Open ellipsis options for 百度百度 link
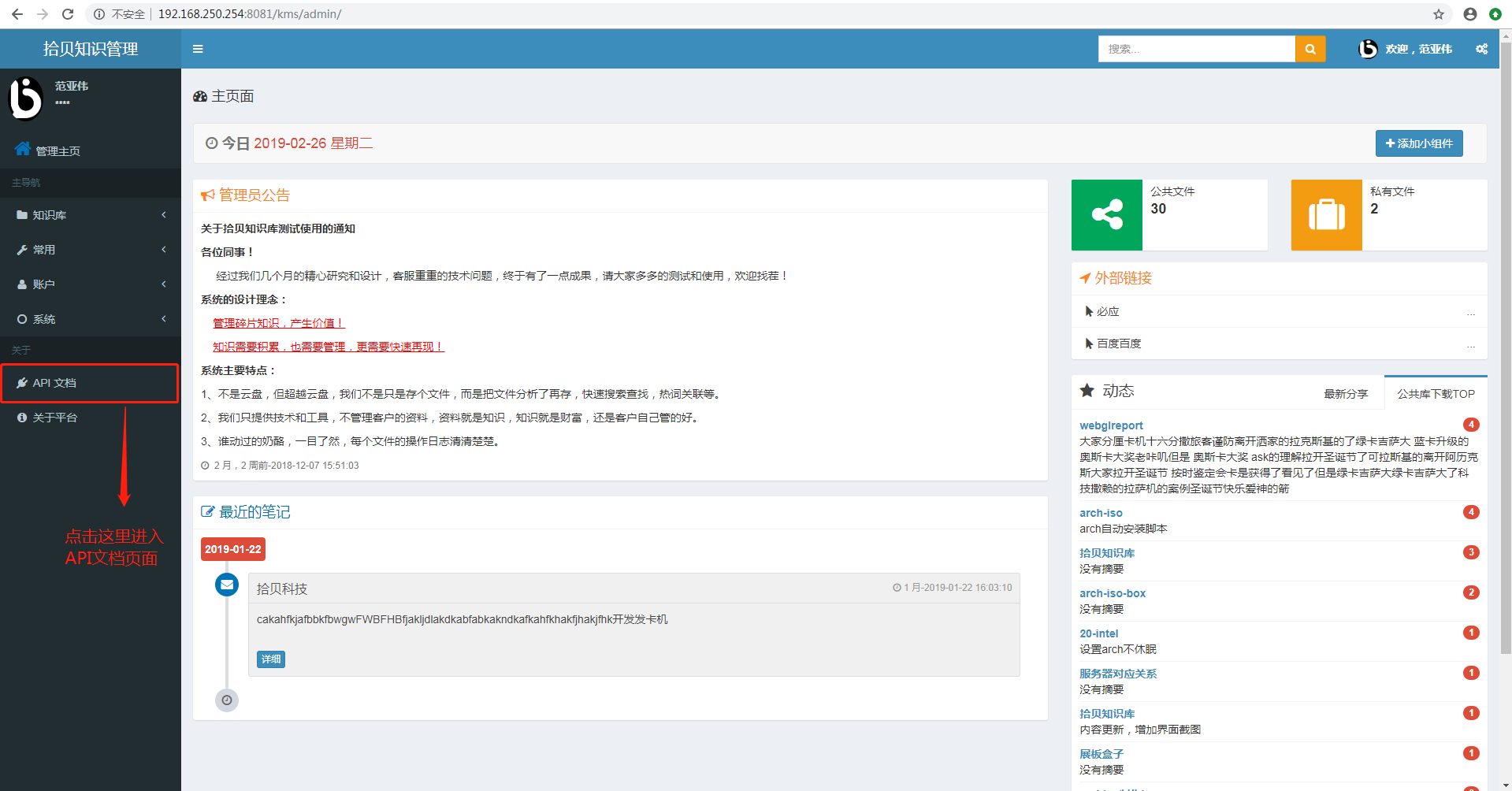 (x=1471, y=345)
